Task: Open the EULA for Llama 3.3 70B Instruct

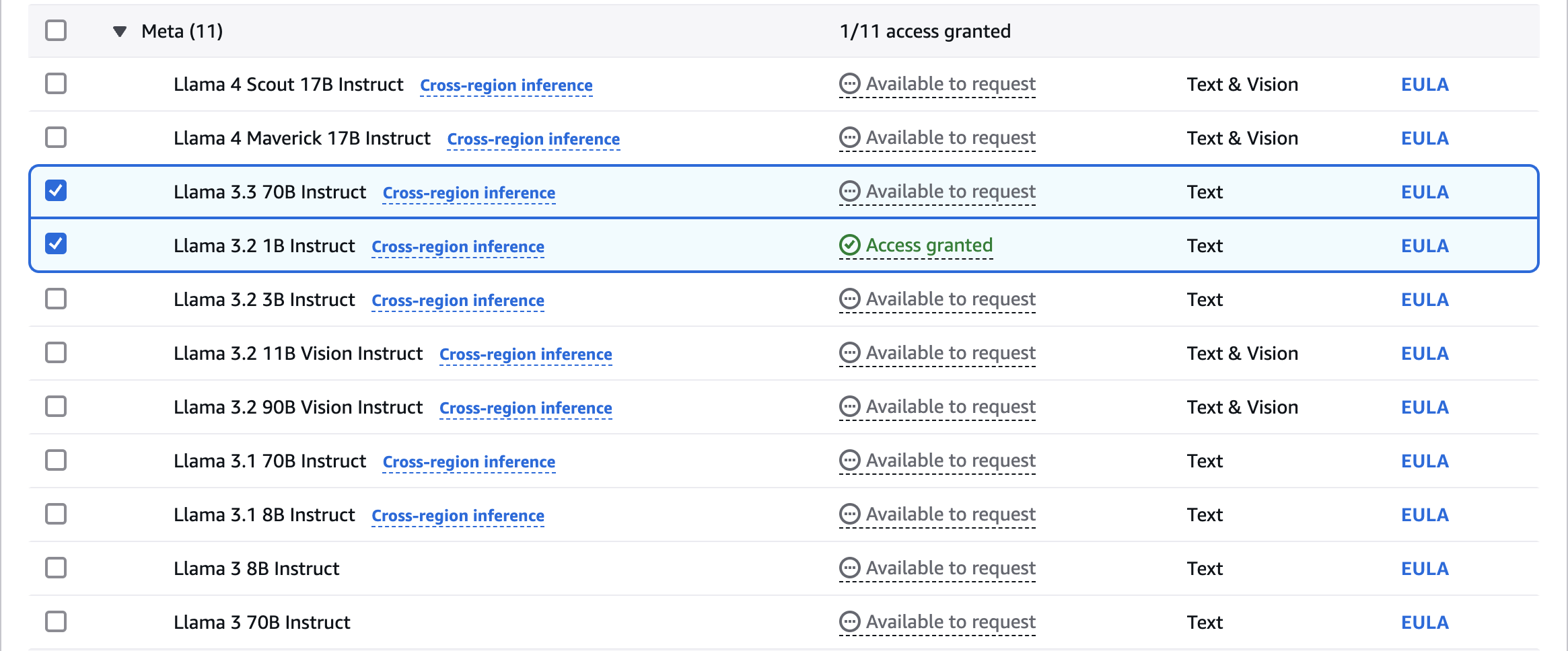Action: 1425,192
